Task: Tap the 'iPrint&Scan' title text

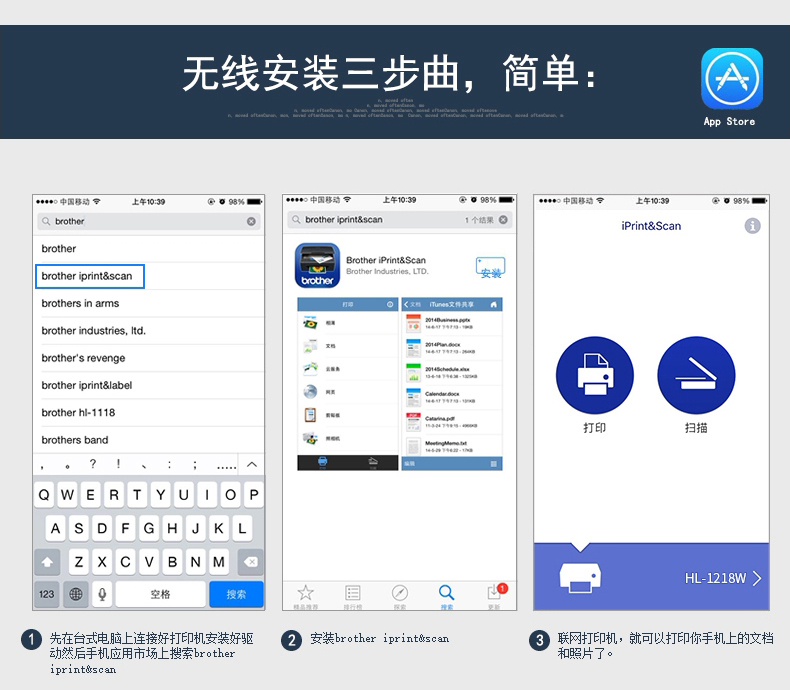Action: (x=651, y=226)
